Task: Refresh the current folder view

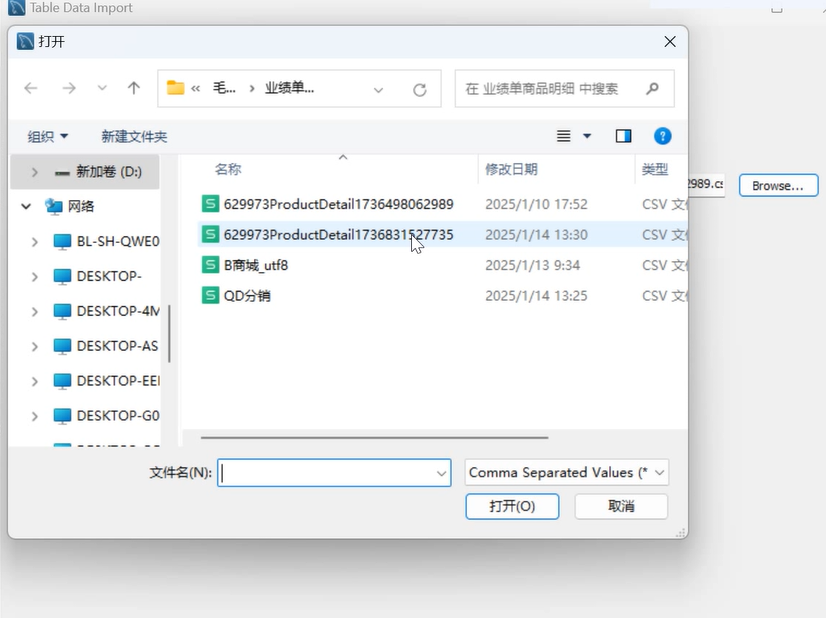Action: click(x=419, y=90)
